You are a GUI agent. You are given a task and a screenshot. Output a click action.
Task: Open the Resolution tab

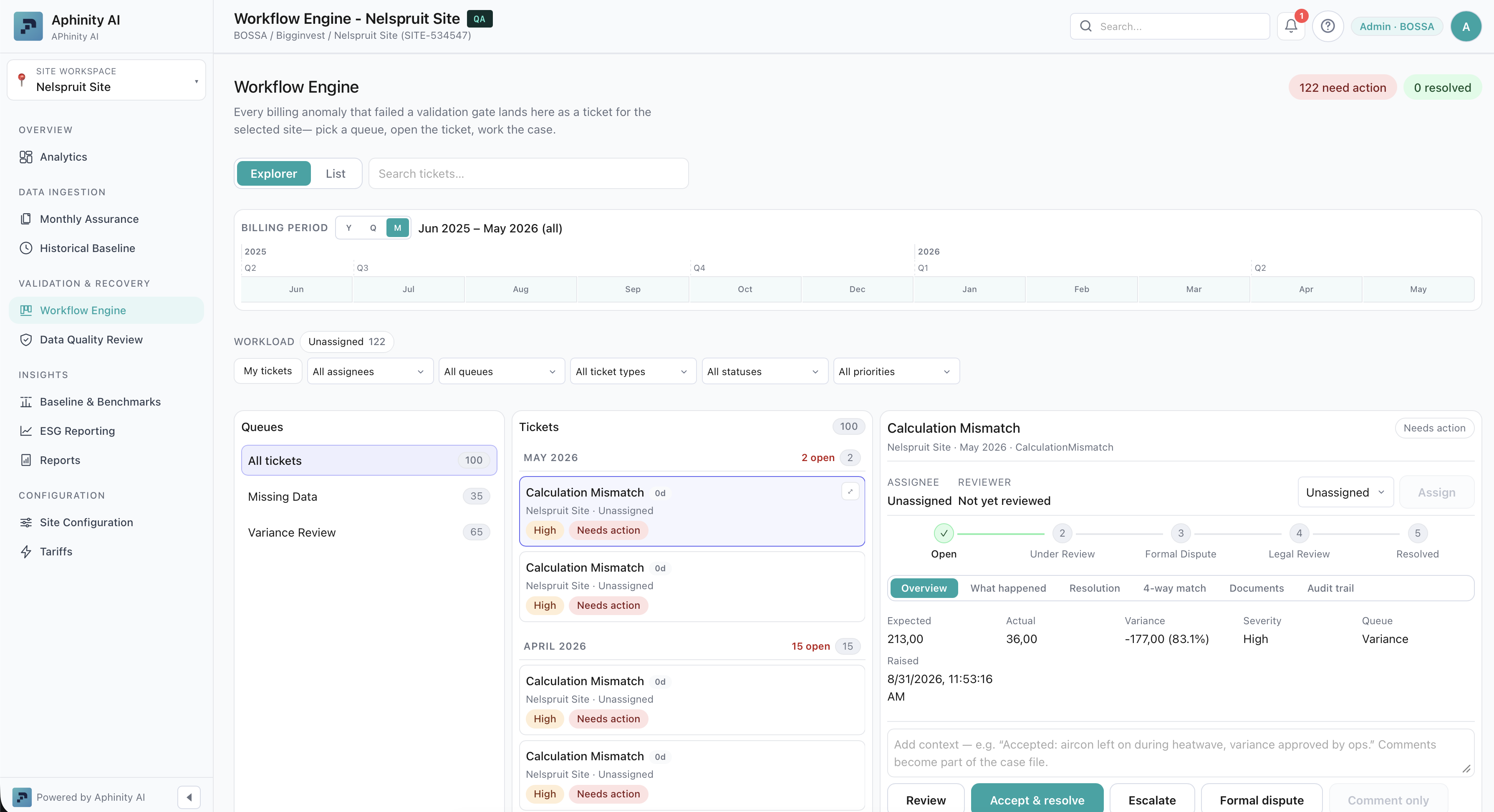pos(1094,588)
